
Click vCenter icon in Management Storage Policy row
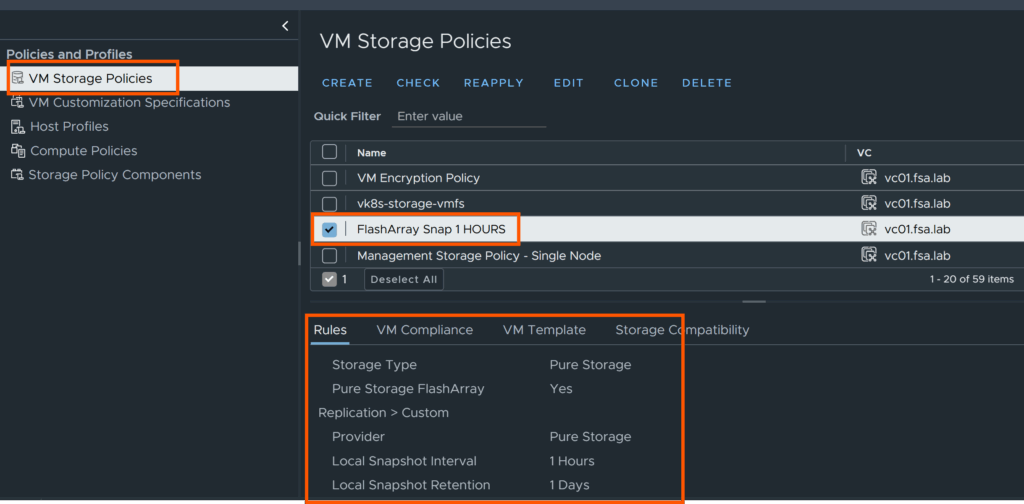869,255
